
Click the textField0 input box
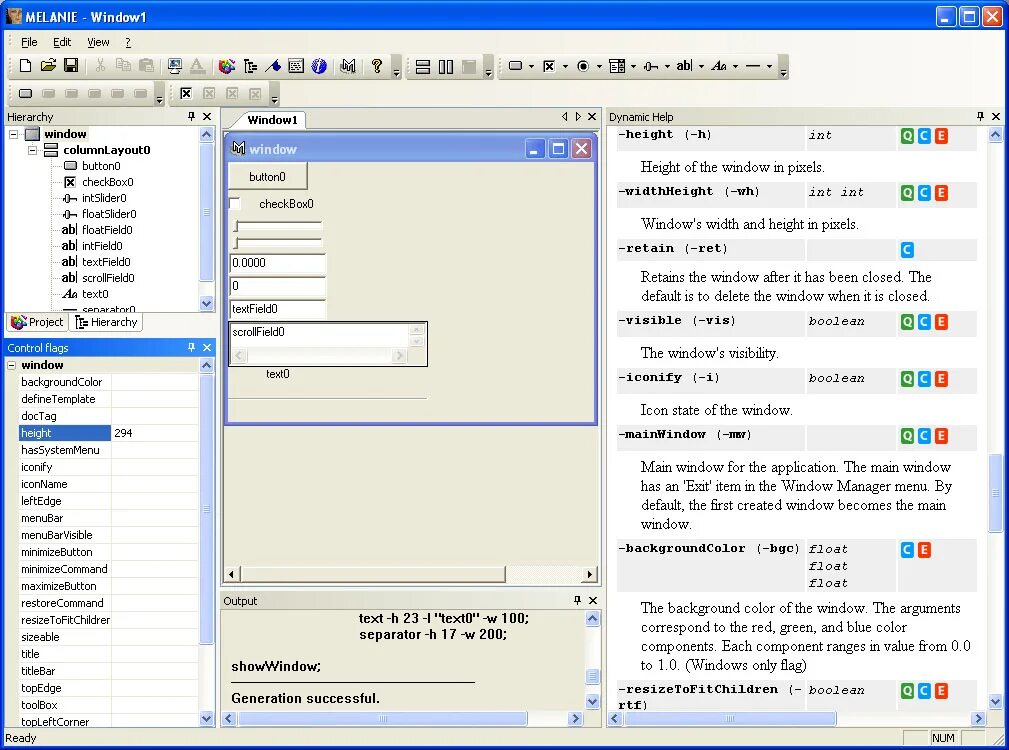click(277, 309)
